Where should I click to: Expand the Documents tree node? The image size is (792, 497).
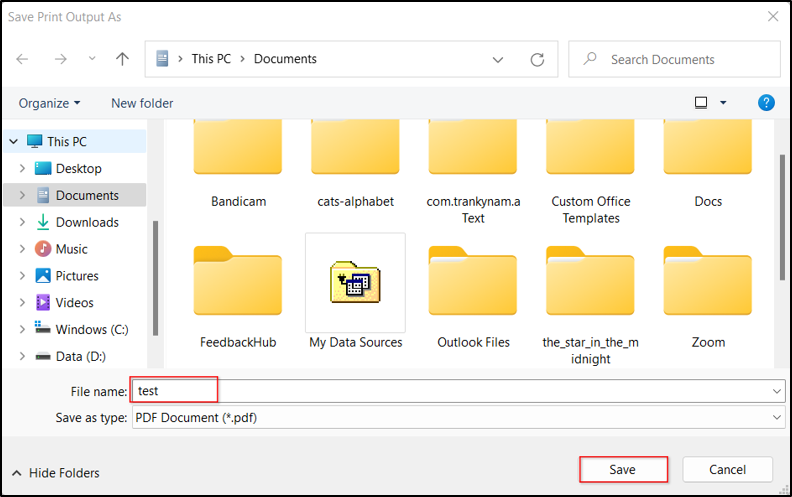click(22, 195)
